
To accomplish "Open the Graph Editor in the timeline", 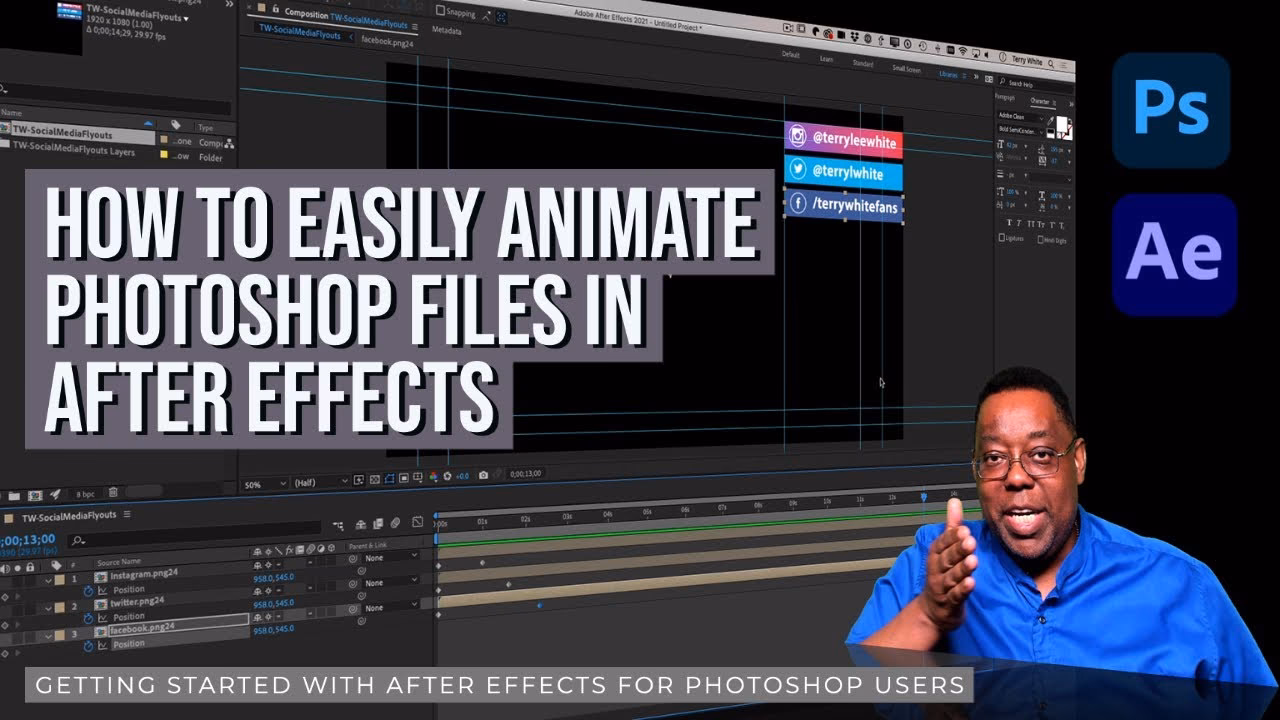I will click(418, 521).
